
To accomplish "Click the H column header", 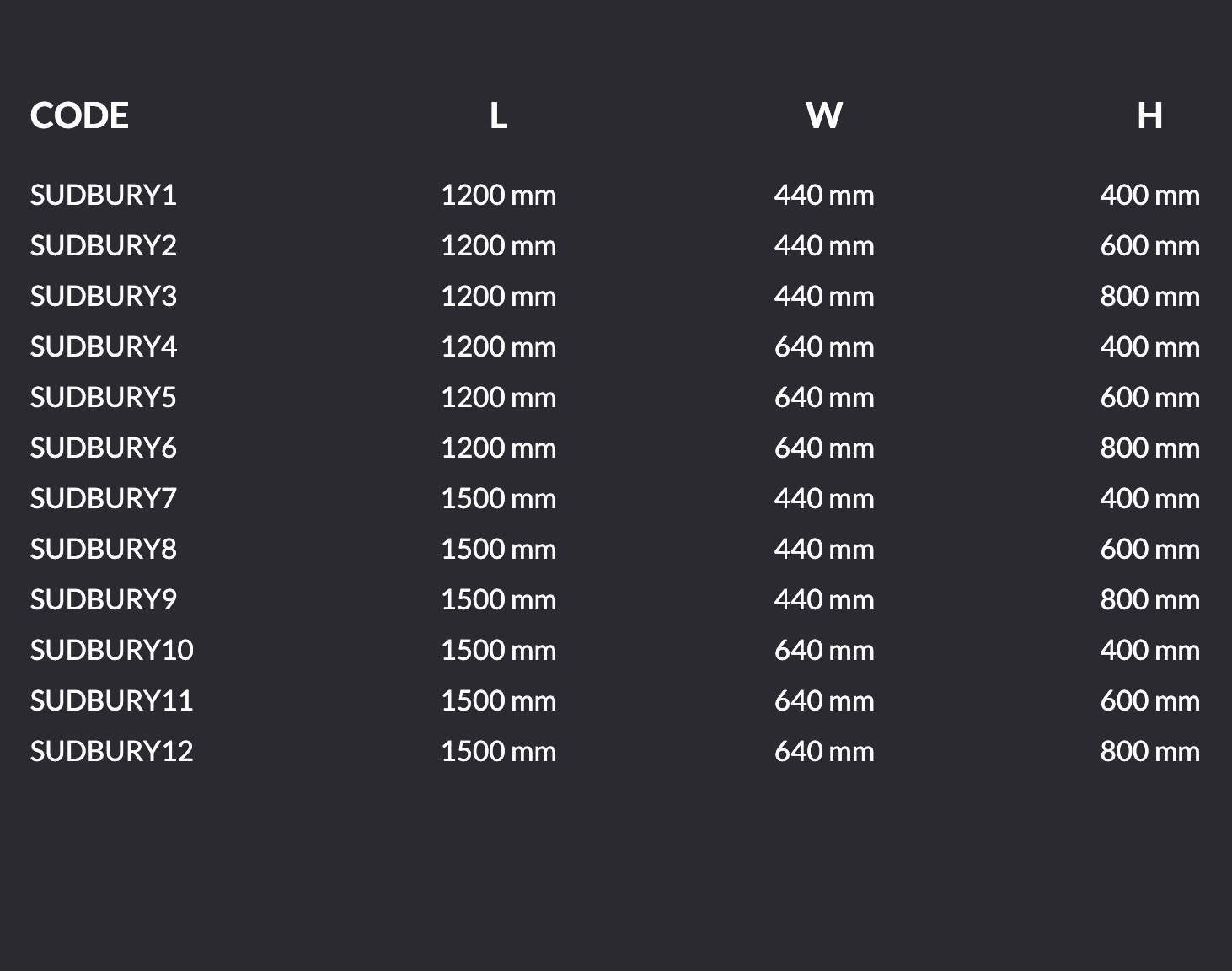I will point(1149,115).
